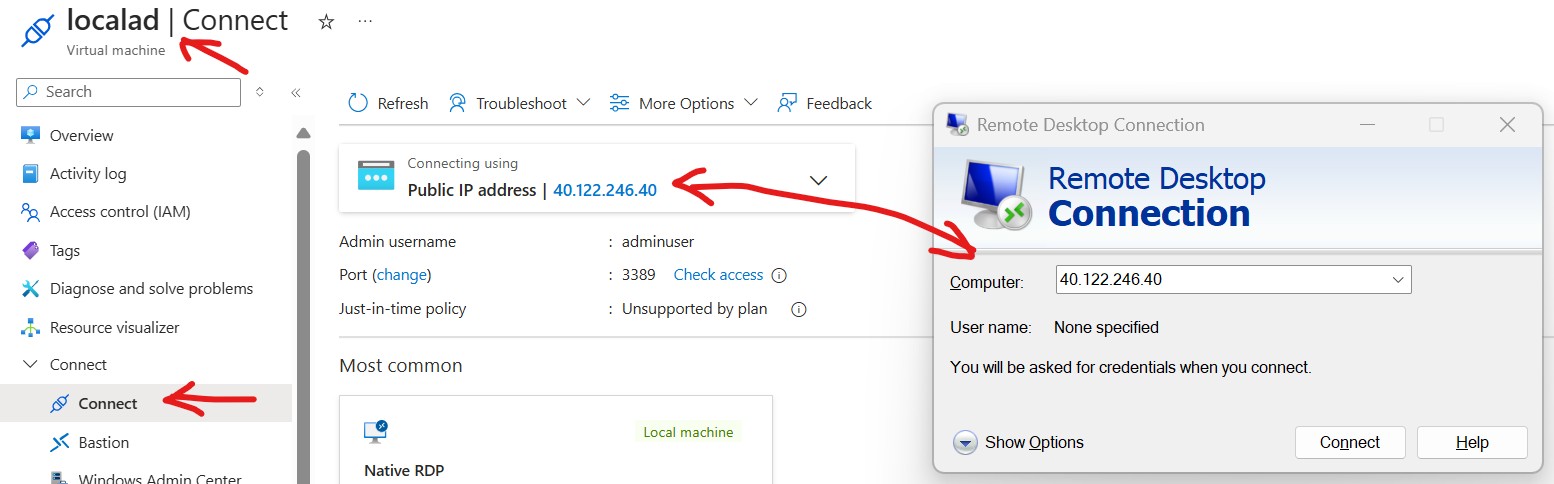Viewport: 1554px width, 484px height.
Task: Open Resource visualizer
Action: pyautogui.click(x=115, y=327)
